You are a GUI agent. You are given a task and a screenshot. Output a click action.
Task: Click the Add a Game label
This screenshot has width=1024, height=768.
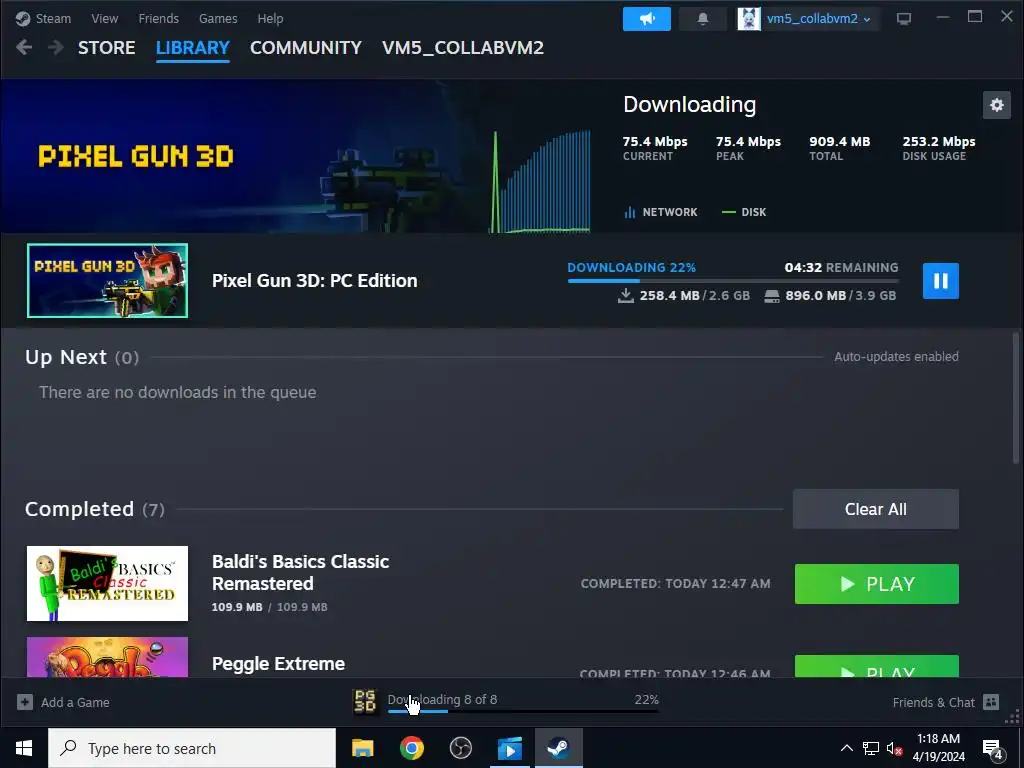click(x=75, y=703)
